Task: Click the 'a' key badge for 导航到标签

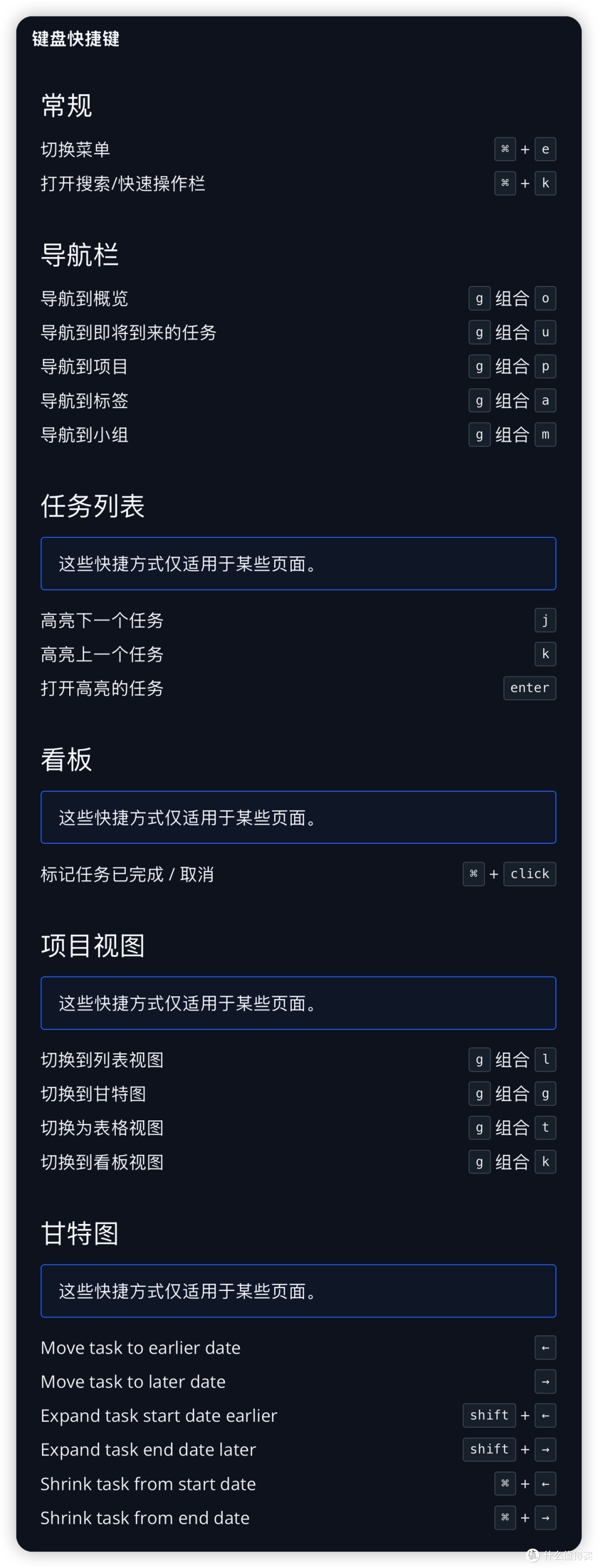Action: pos(545,401)
